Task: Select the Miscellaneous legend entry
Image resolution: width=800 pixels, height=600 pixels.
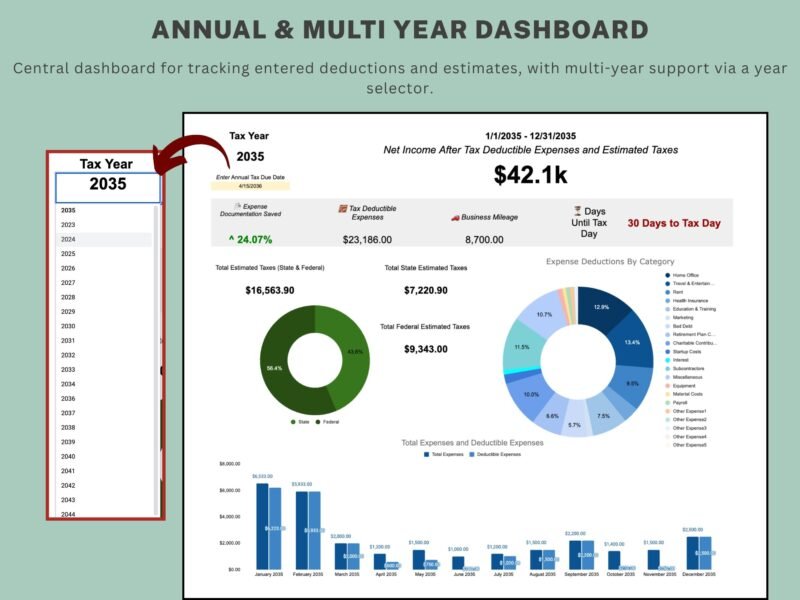Action: coord(684,377)
